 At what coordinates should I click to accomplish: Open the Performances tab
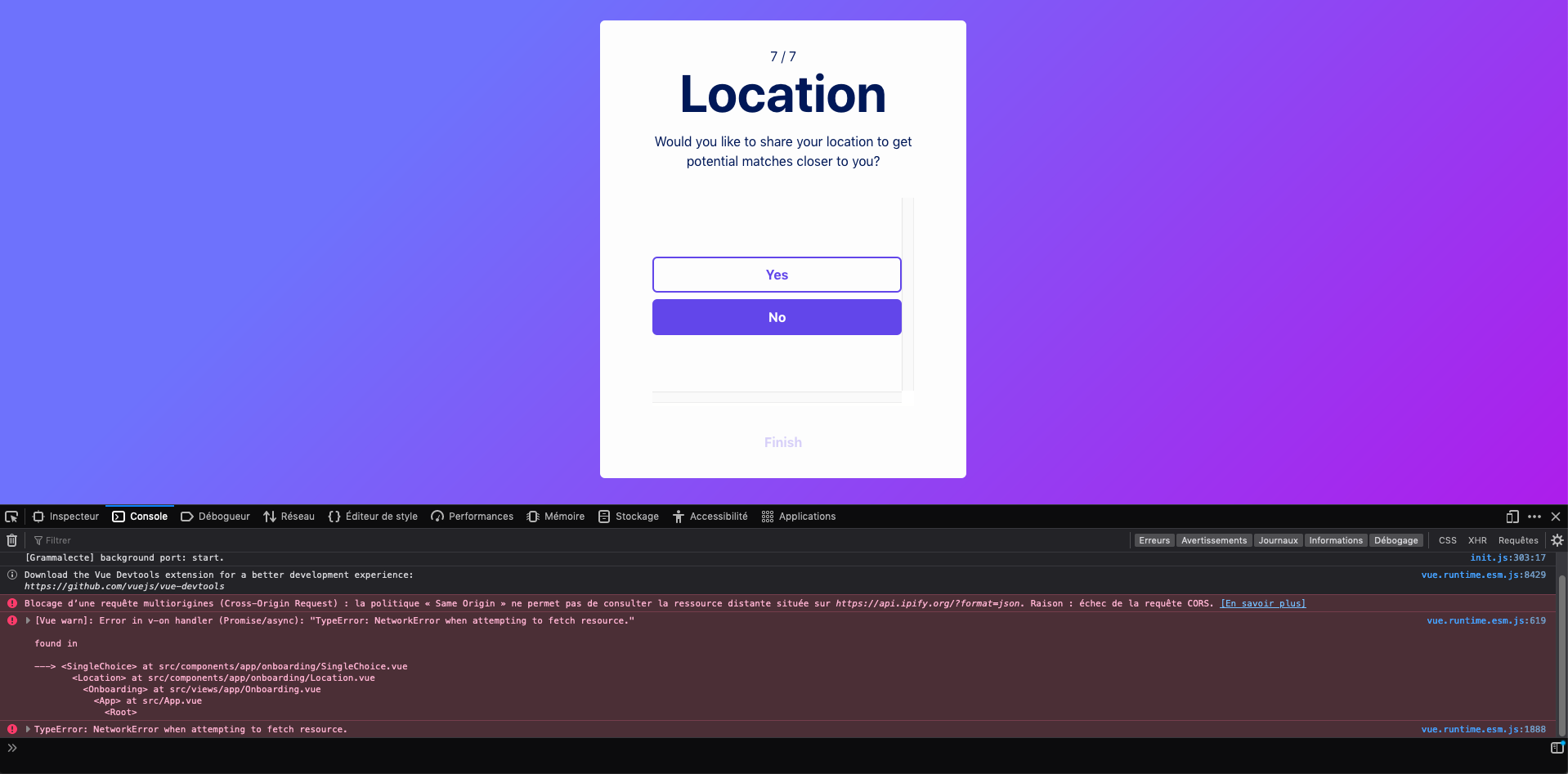(472, 517)
